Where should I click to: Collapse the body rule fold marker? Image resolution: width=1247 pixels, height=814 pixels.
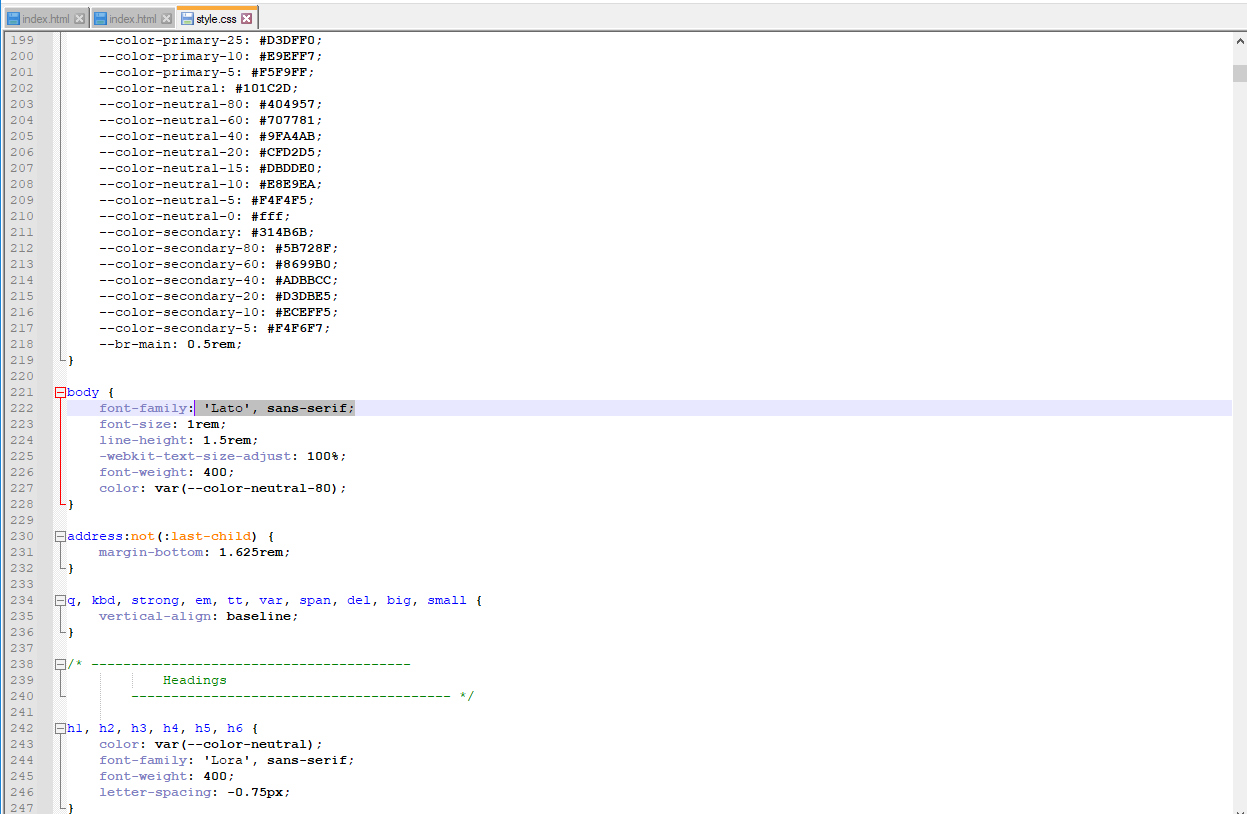click(60, 393)
